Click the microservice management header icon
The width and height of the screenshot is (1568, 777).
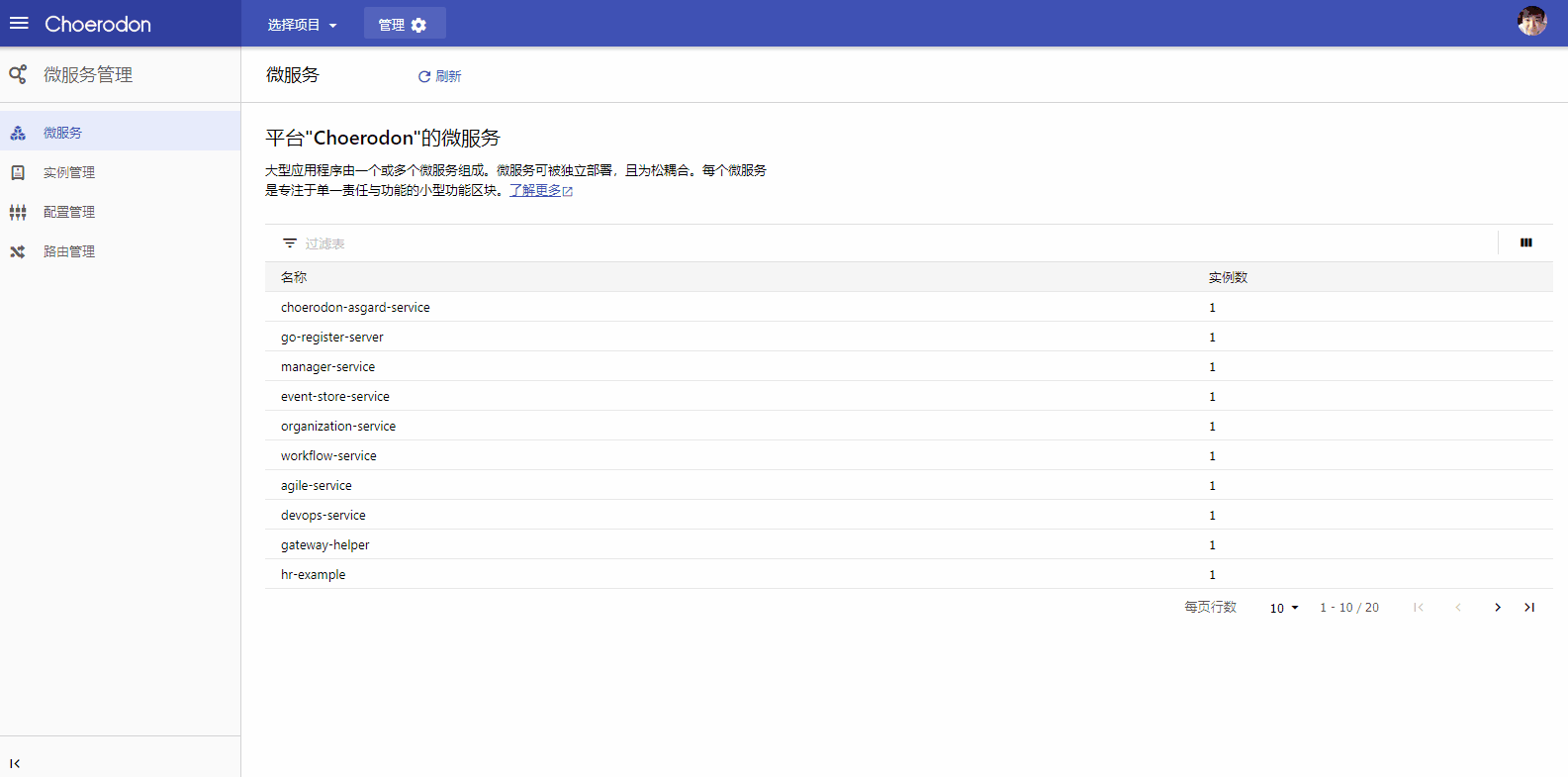(18, 74)
